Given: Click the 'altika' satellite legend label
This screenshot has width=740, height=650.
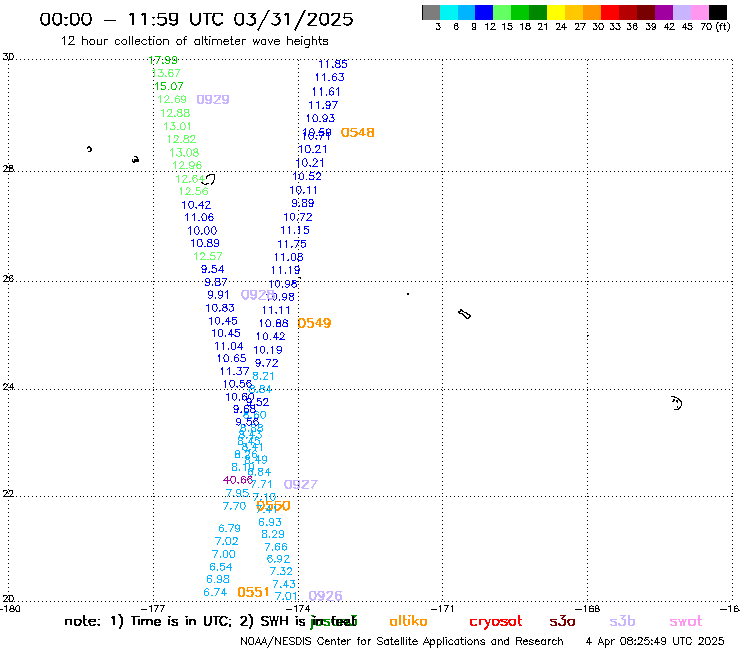Looking at the screenshot, I should tap(408, 621).
